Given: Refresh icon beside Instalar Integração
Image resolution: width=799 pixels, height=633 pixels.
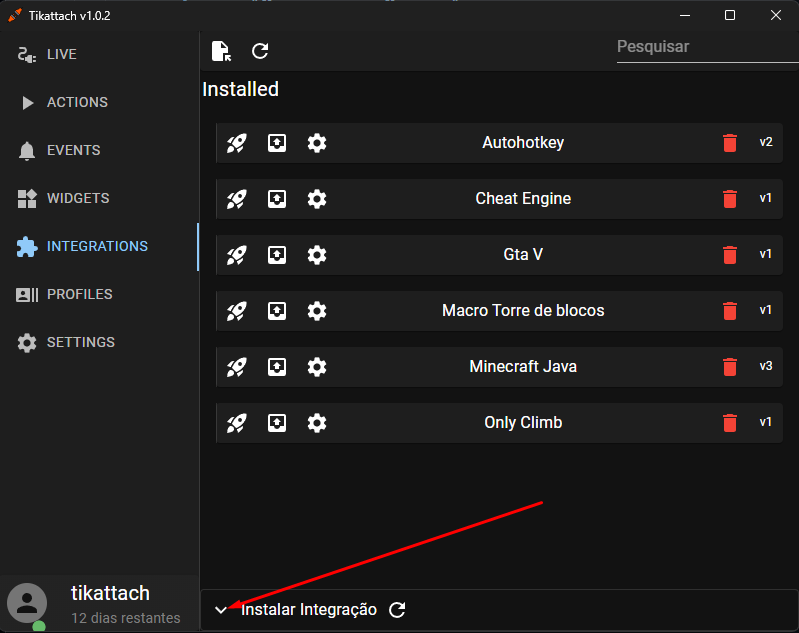Looking at the screenshot, I should (x=397, y=610).
